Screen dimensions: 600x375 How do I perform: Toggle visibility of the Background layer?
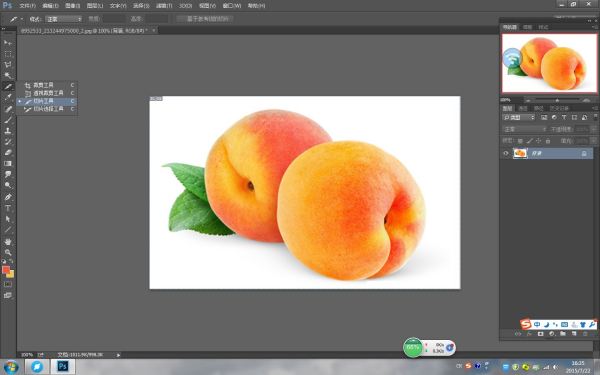(506, 153)
